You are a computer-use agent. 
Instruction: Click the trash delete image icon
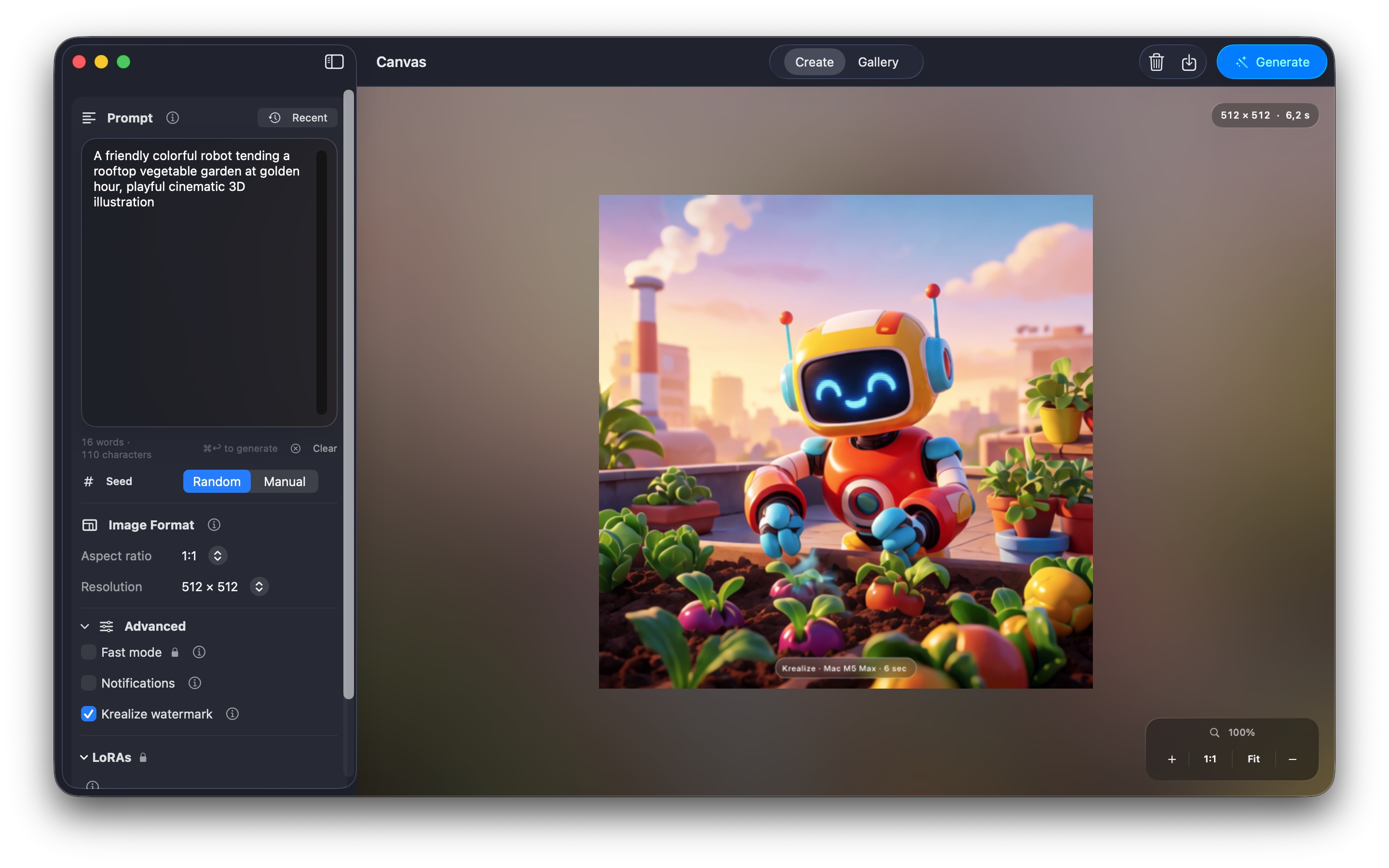(x=1156, y=62)
